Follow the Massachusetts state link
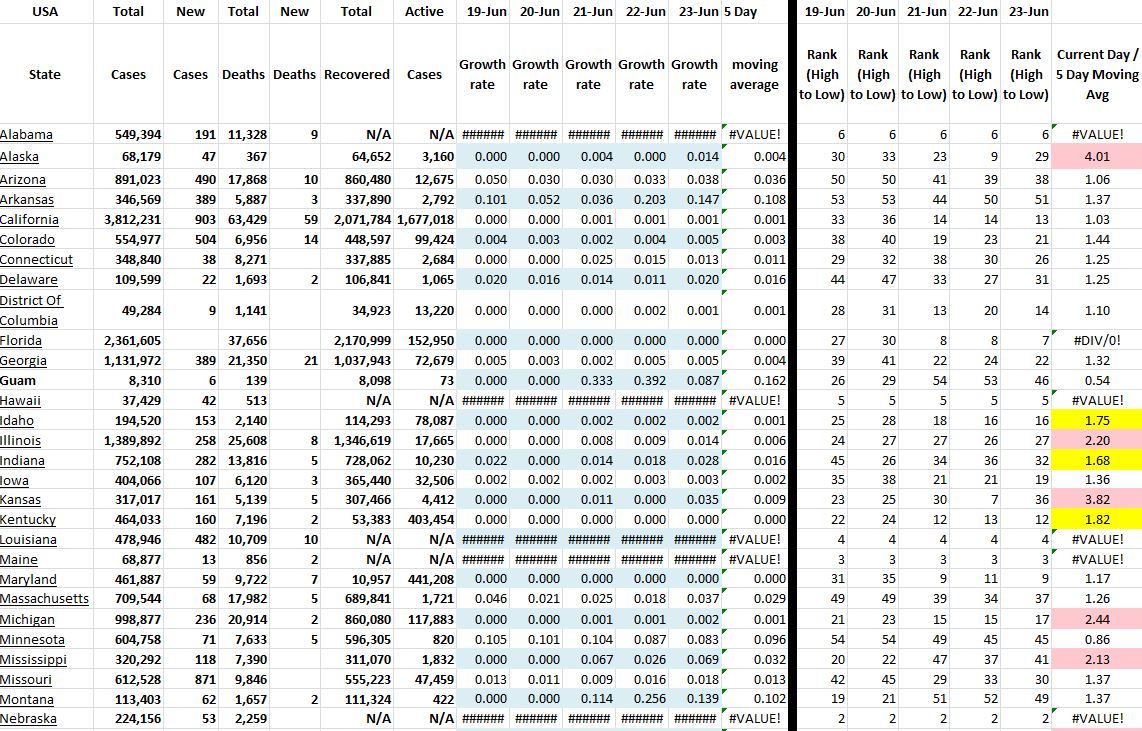Image resolution: width=1142 pixels, height=731 pixels. [44, 599]
